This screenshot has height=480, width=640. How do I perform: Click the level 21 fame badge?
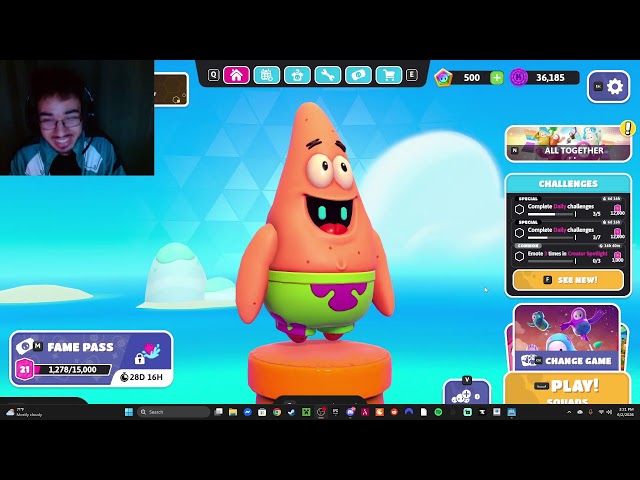[x=24, y=369]
